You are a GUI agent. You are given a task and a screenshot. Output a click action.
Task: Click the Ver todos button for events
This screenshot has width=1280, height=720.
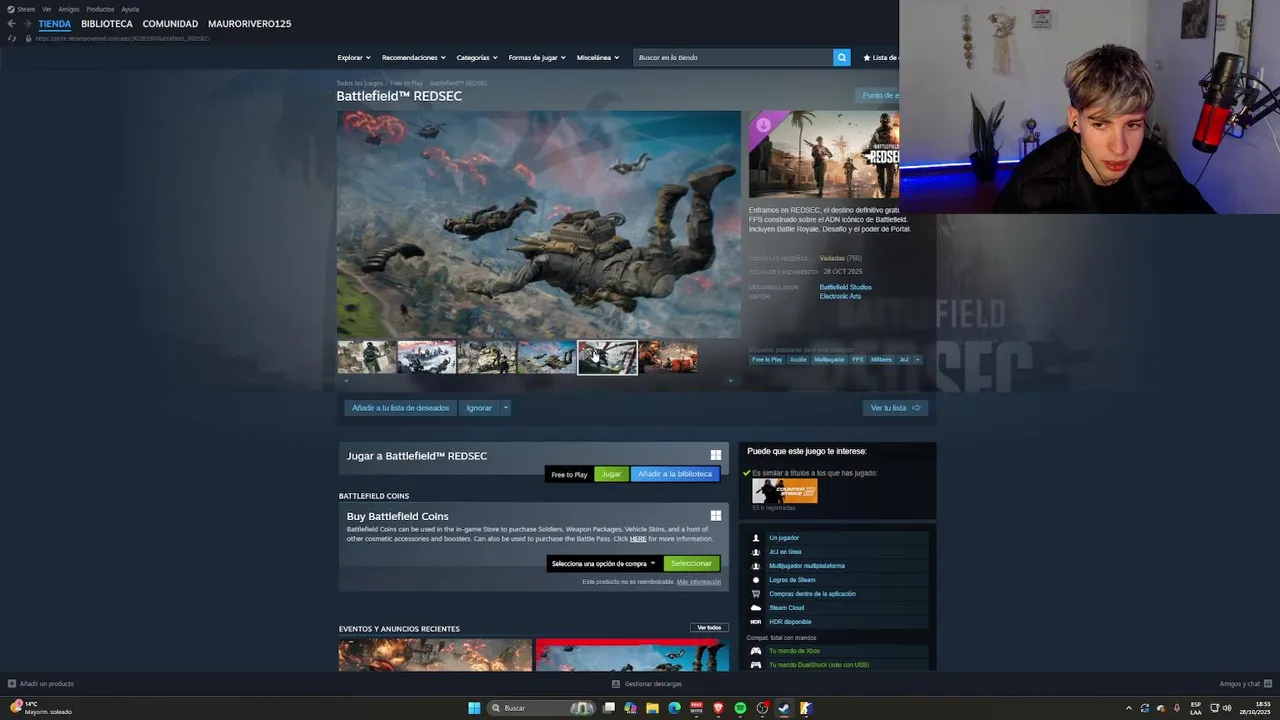point(709,628)
